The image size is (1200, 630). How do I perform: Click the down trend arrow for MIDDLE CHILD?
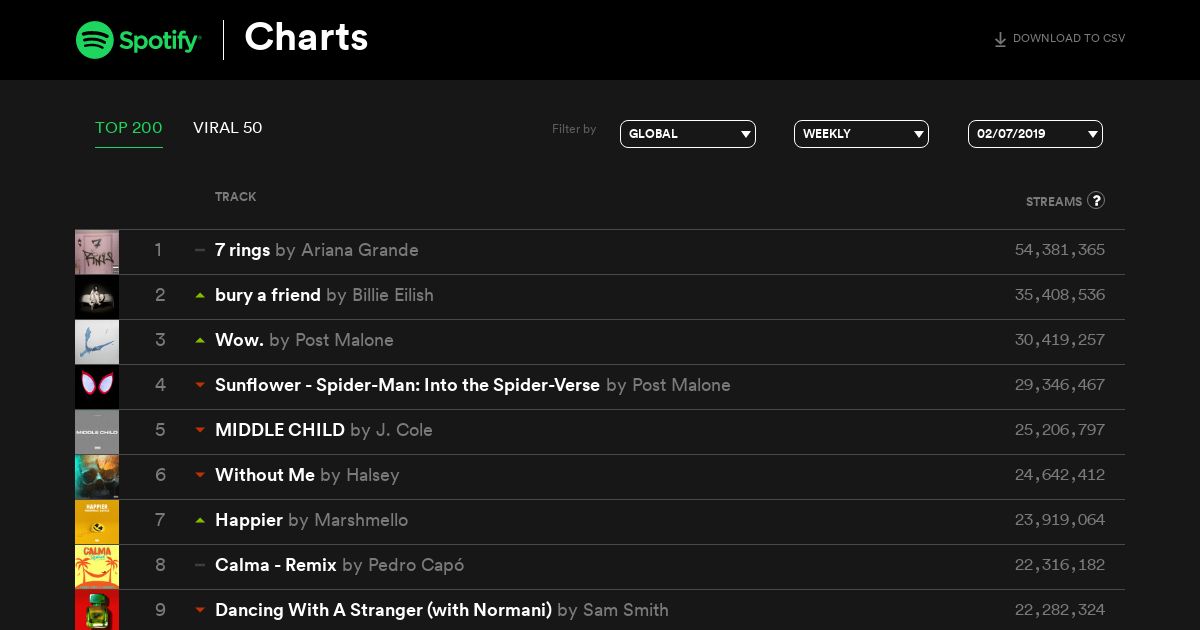coord(200,430)
